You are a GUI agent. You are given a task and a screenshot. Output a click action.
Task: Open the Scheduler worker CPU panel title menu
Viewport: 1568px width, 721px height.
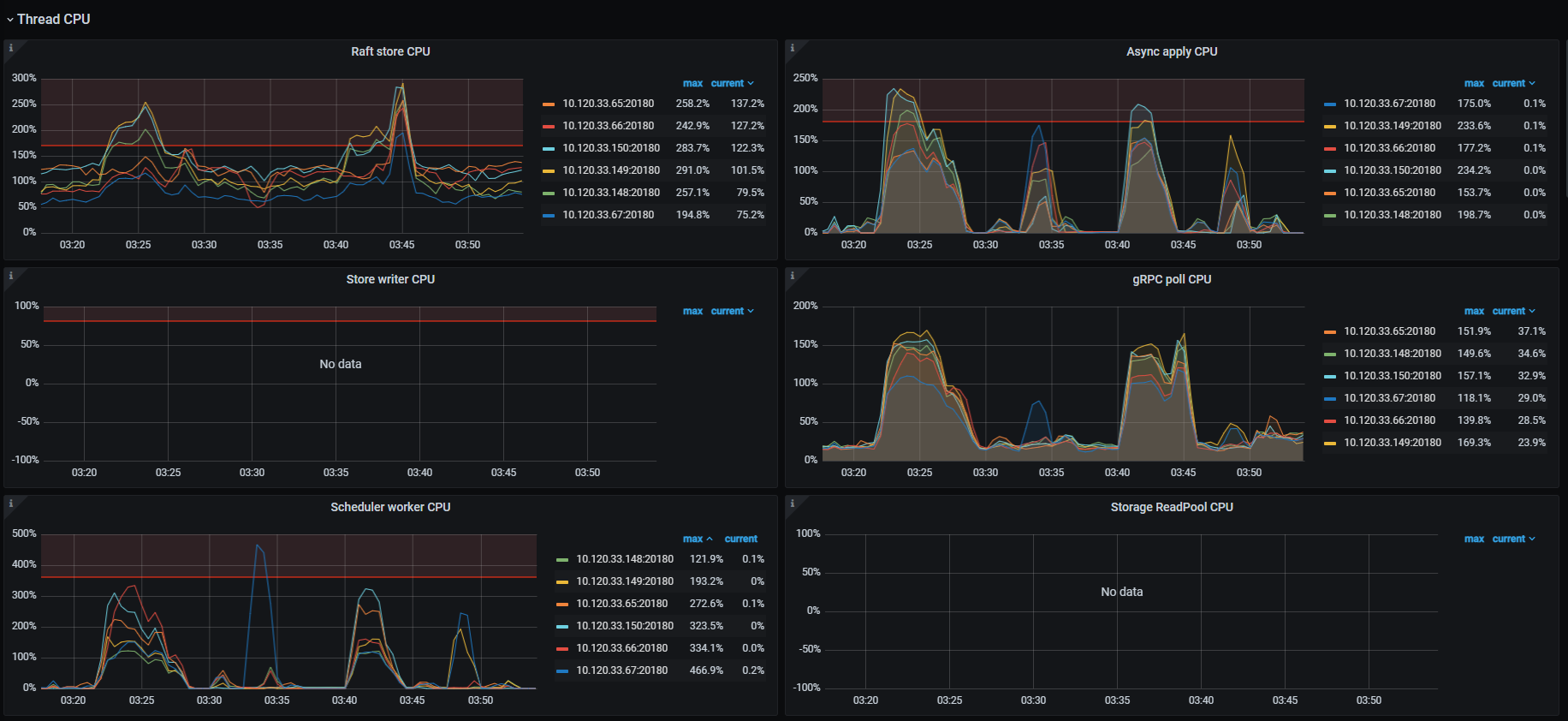point(390,507)
